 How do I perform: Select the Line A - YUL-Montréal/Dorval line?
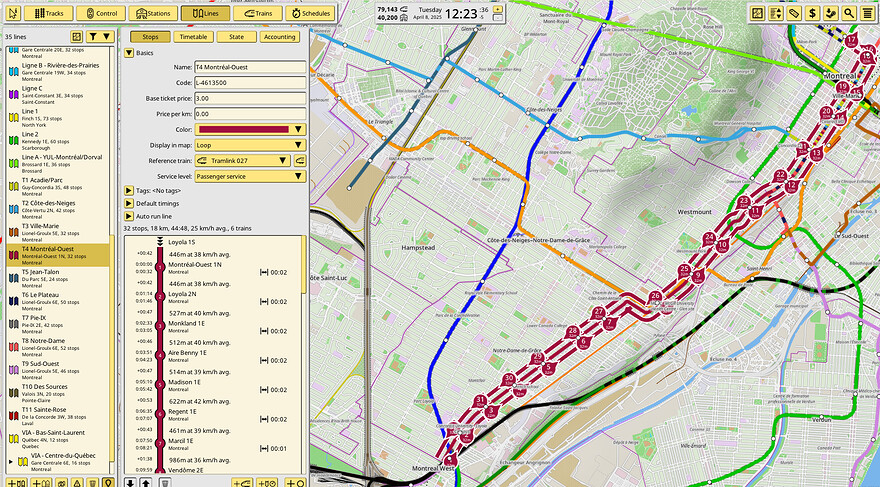58,163
